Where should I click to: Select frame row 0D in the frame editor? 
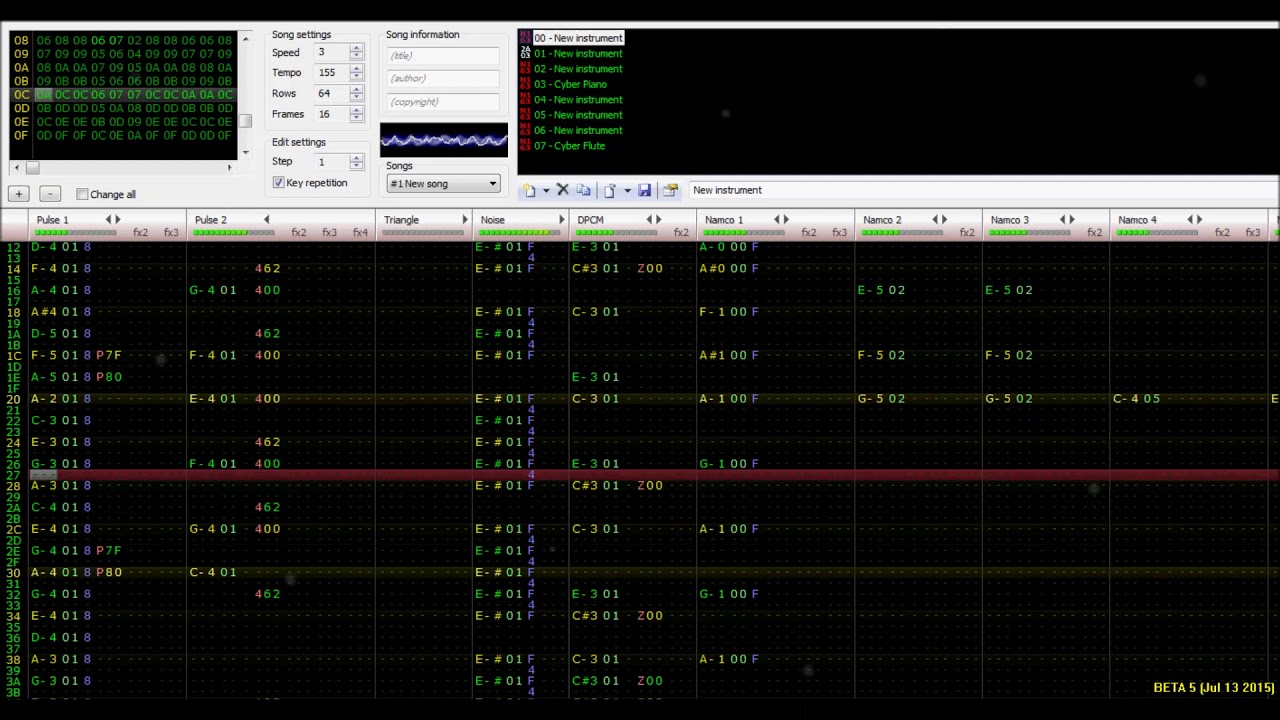(x=122, y=108)
